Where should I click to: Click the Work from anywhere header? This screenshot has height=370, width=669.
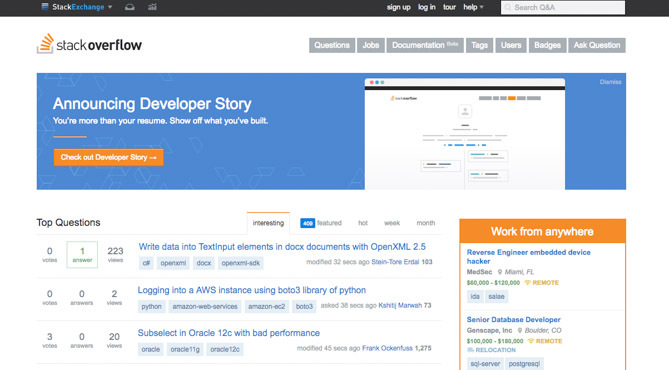542,231
